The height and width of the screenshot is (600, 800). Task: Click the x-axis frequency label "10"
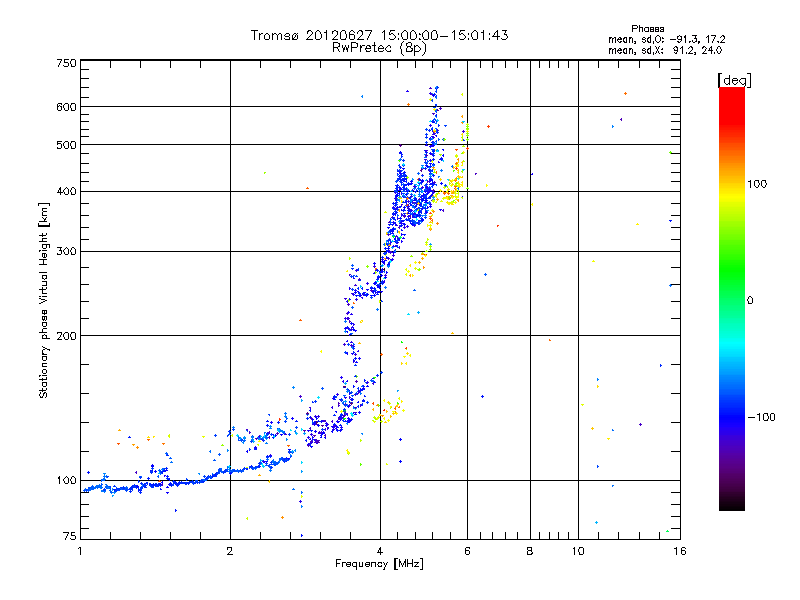pyautogui.click(x=578, y=551)
